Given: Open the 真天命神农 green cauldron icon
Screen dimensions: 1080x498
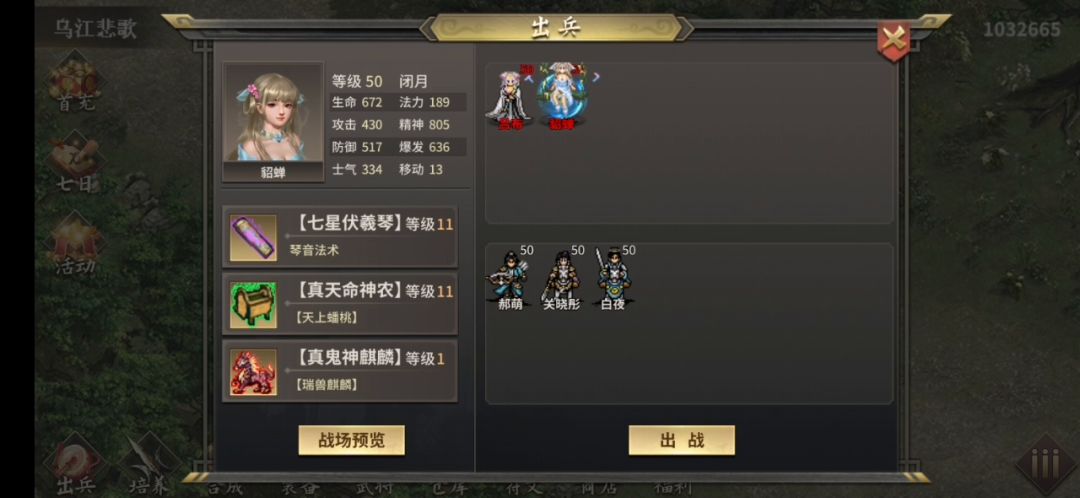Looking at the screenshot, I should [x=253, y=304].
